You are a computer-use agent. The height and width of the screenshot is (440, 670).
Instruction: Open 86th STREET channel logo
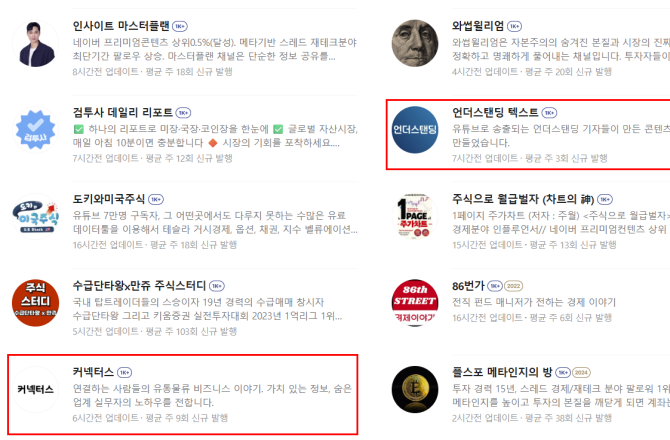coord(415,303)
